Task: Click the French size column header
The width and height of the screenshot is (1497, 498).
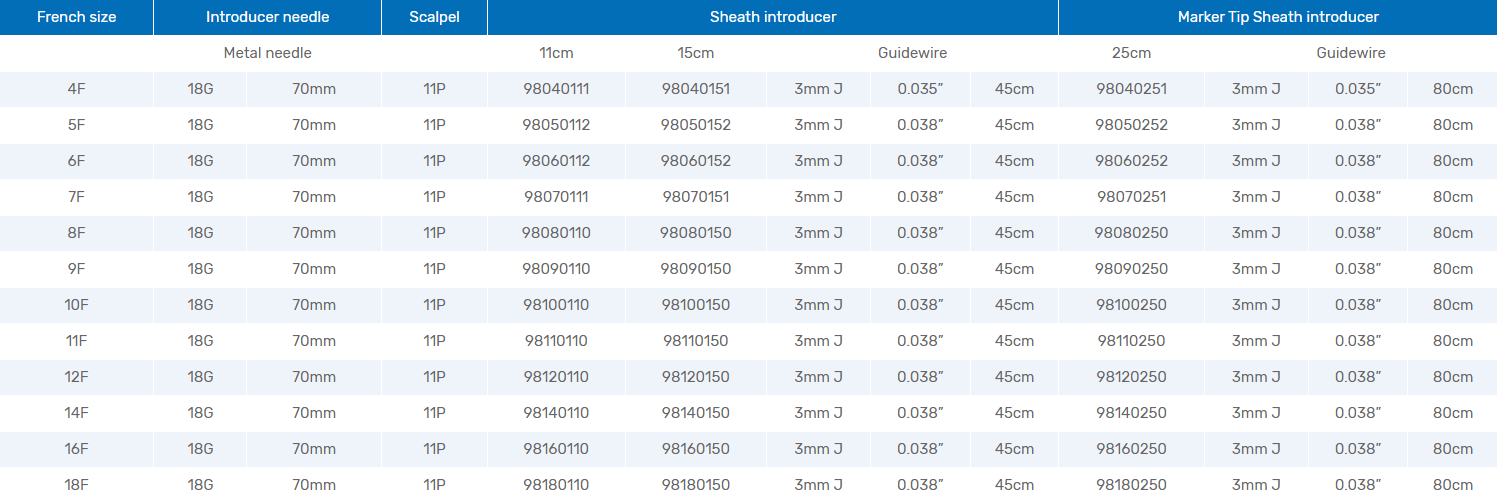Action: pos(76,17)
